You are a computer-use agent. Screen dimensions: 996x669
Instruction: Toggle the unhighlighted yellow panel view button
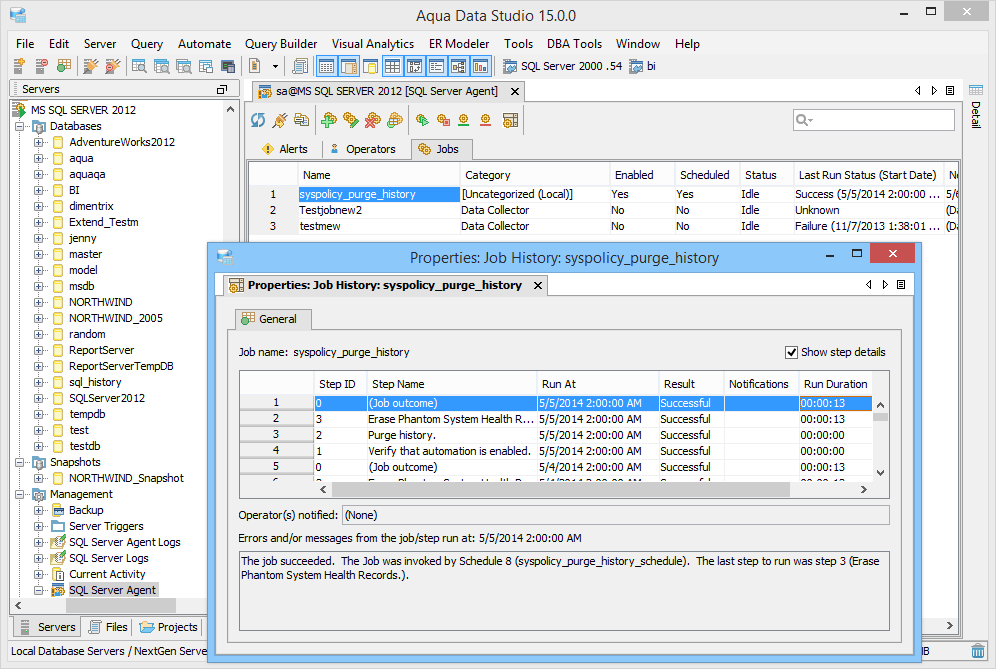(x=370, y=65)
